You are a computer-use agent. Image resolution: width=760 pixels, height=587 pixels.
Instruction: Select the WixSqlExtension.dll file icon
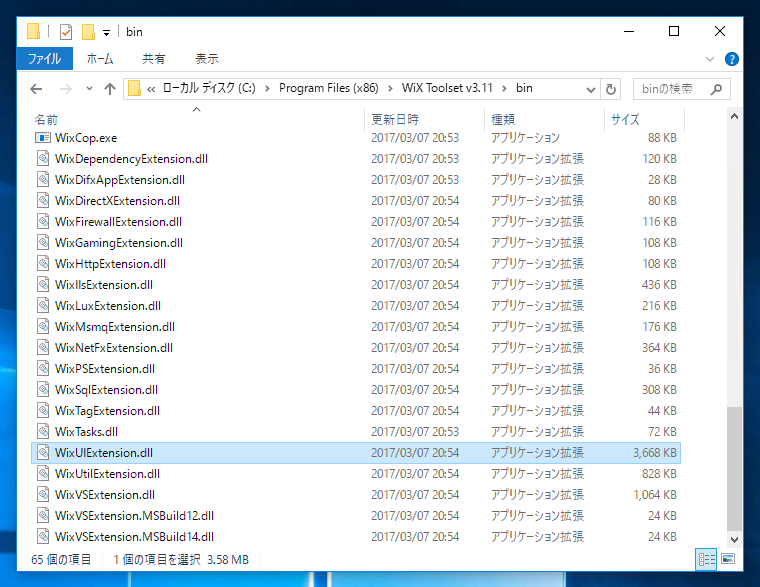coord(43,390)
